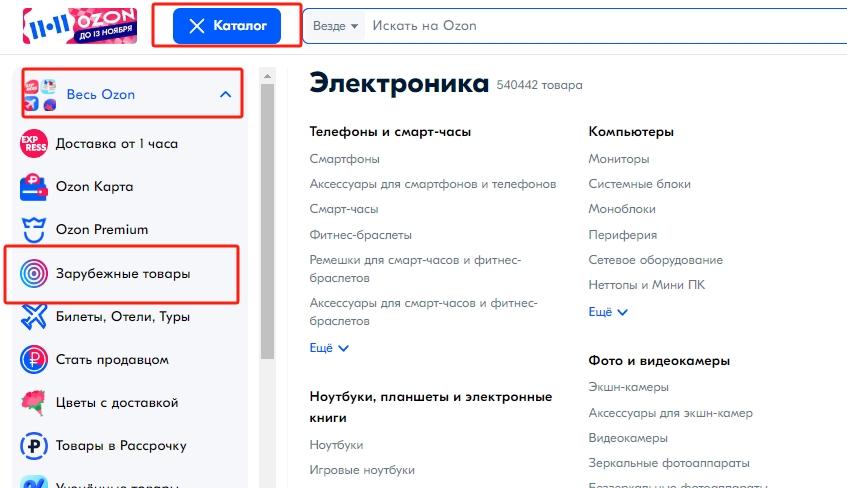Open the Экшн-камеры link
847x488 pixels.
pos(629,387)
